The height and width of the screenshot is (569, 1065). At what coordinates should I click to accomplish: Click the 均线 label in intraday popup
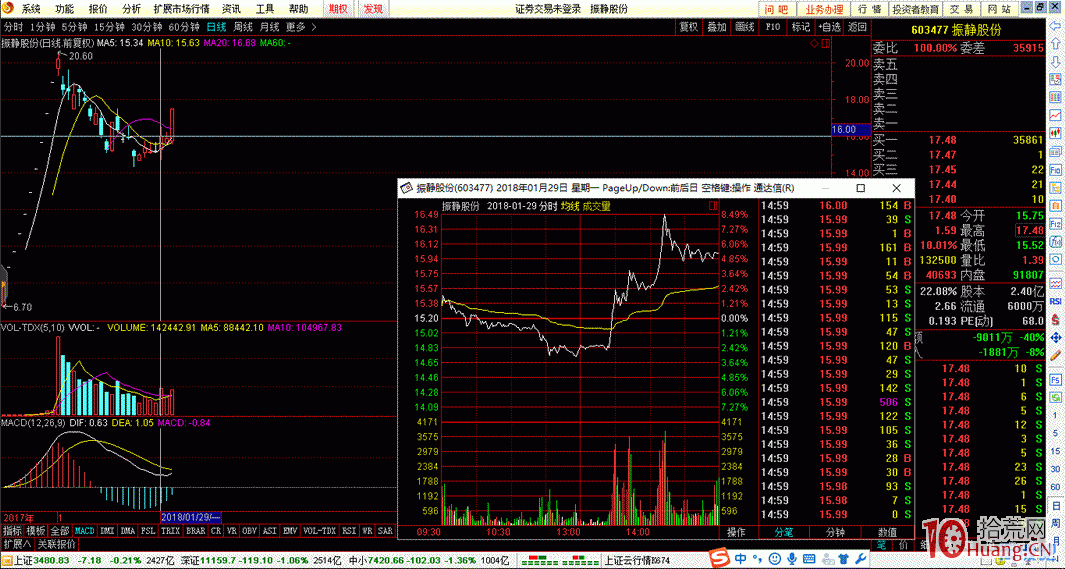pos(570,206)
